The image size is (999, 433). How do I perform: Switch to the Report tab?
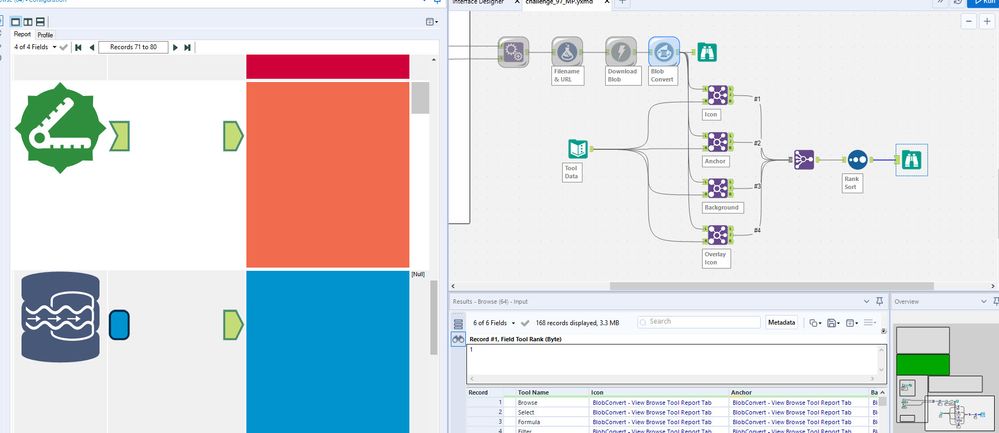22,34
